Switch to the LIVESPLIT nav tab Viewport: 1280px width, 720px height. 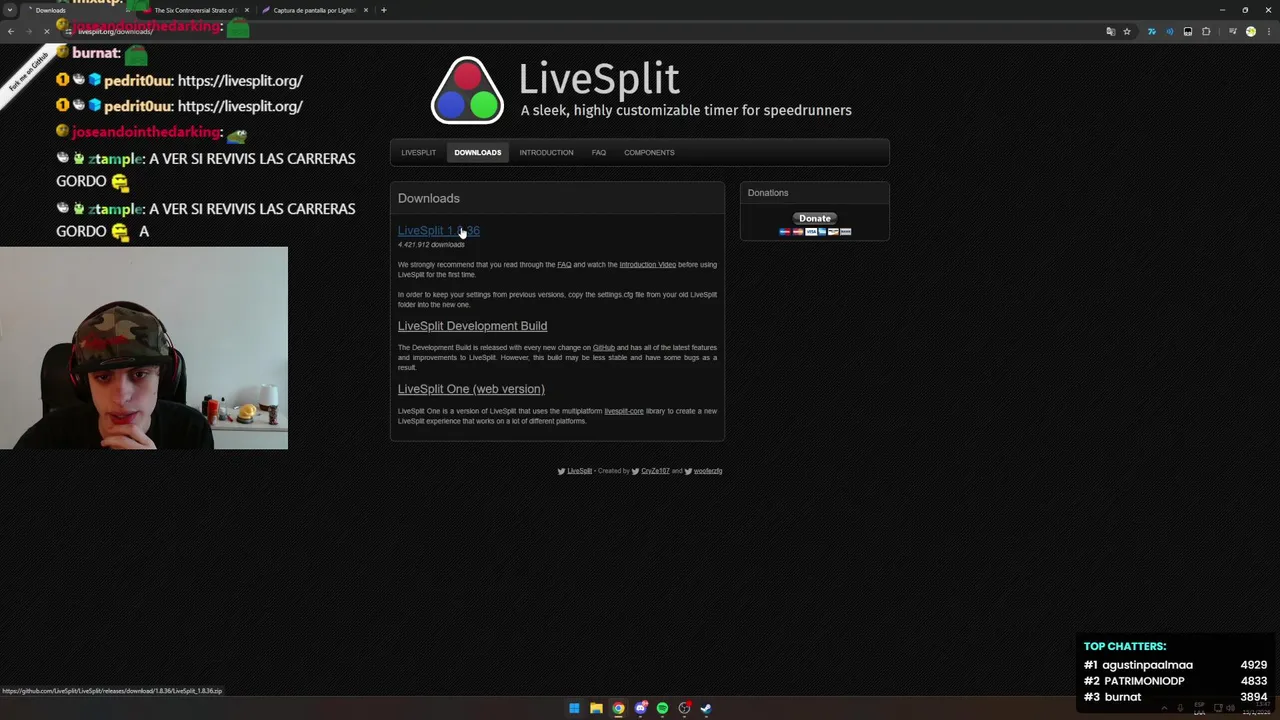pyautogui.click(x=418, y=153)
